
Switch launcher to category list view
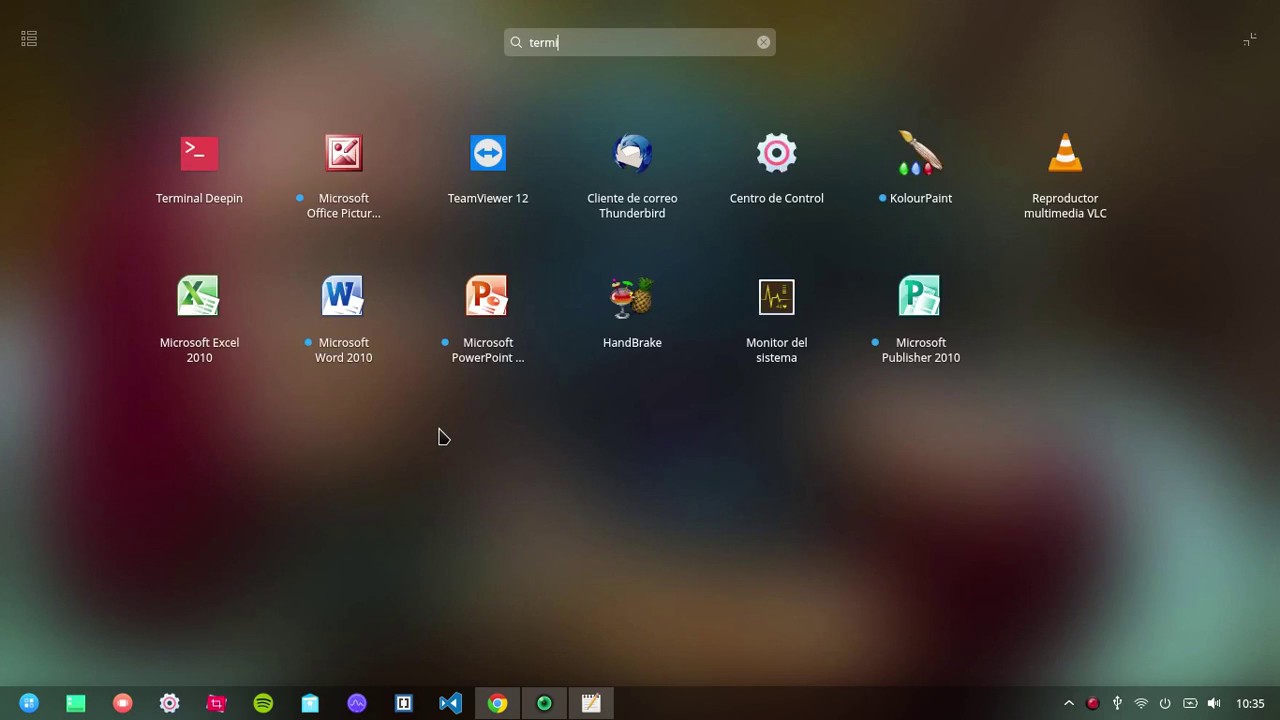(29, 39)
